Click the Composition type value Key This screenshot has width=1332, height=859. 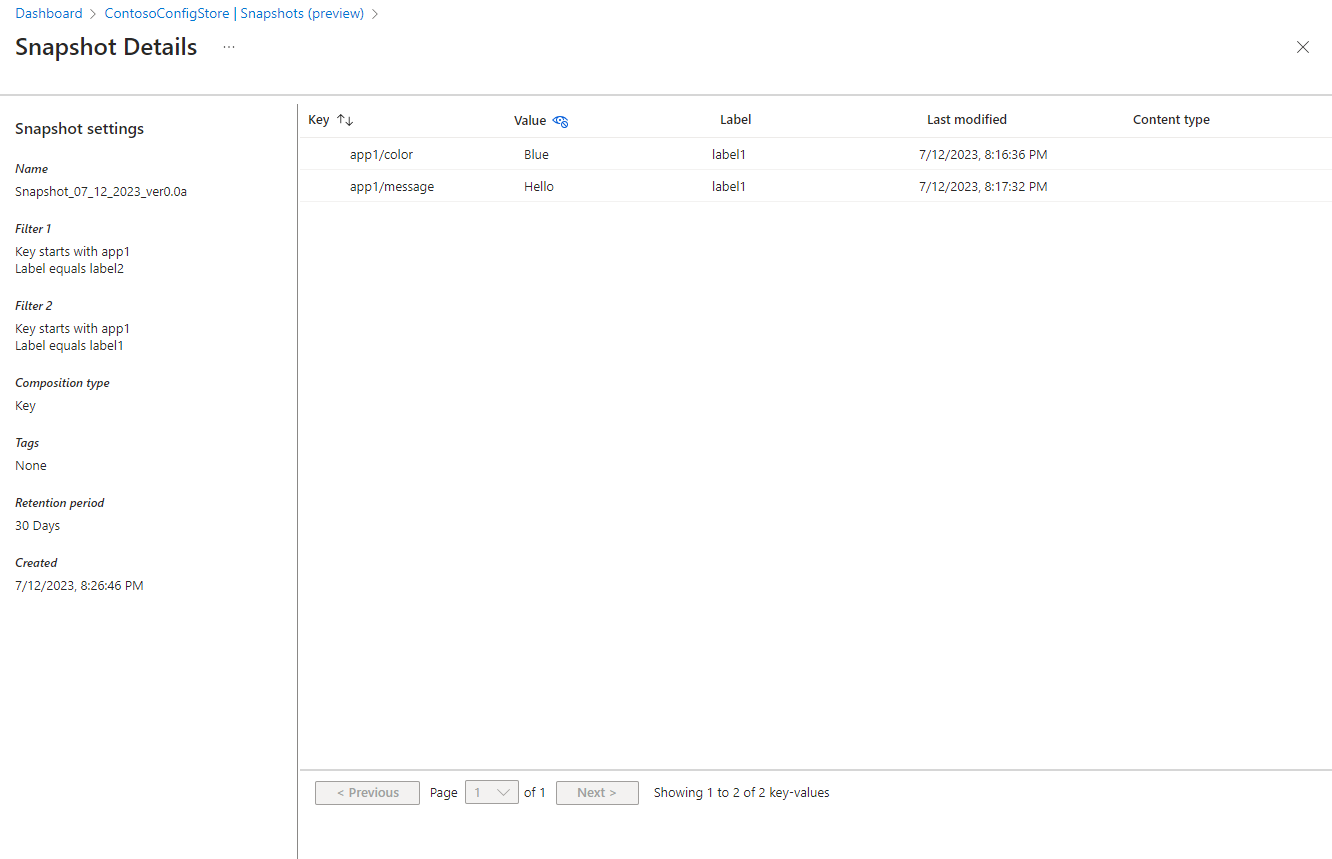pos(26,406)
